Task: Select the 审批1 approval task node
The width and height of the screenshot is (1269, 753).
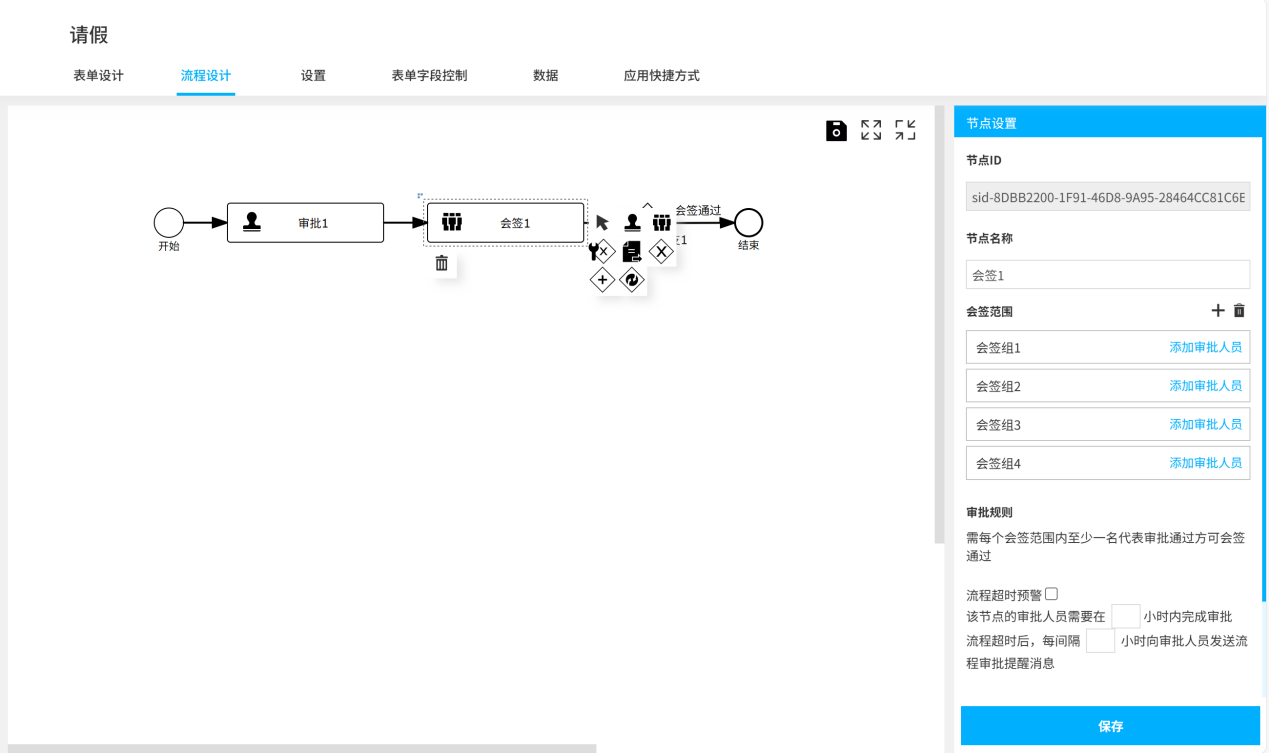Action: point(305,223)
